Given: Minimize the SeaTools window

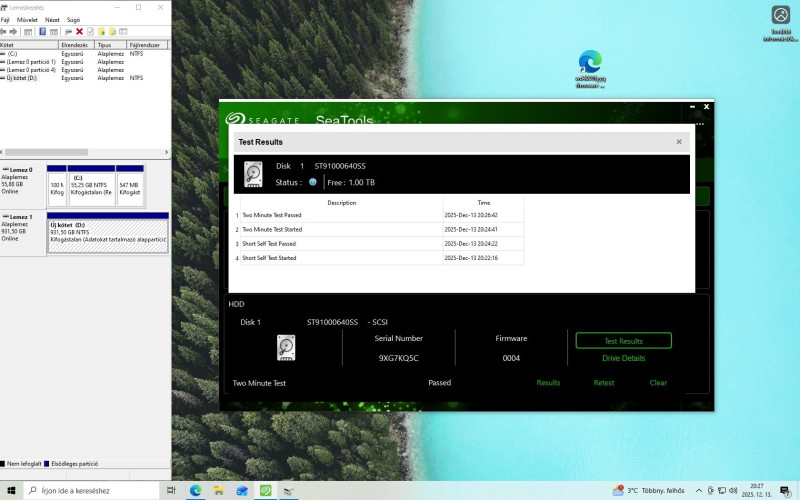Looking at the screenshot, I should [692, 107].
